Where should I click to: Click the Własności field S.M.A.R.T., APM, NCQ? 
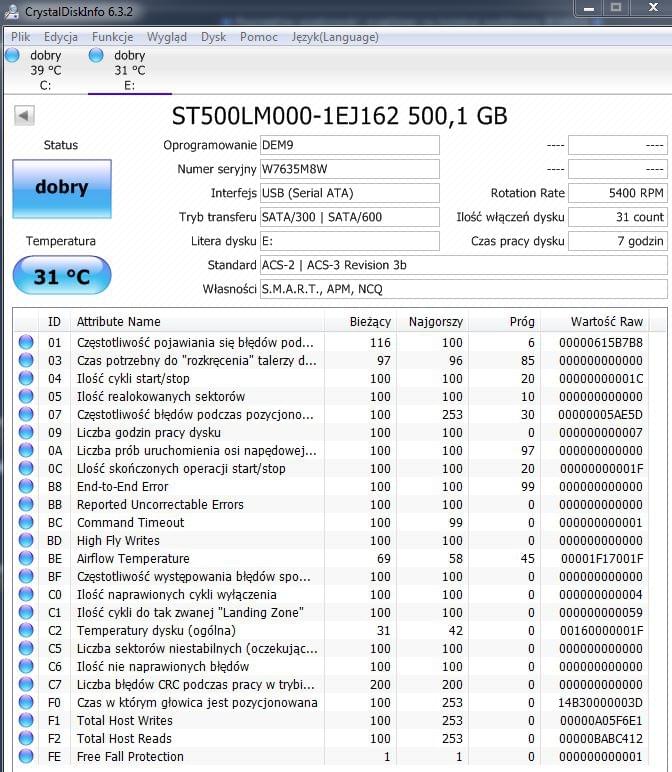coord(463,289)
